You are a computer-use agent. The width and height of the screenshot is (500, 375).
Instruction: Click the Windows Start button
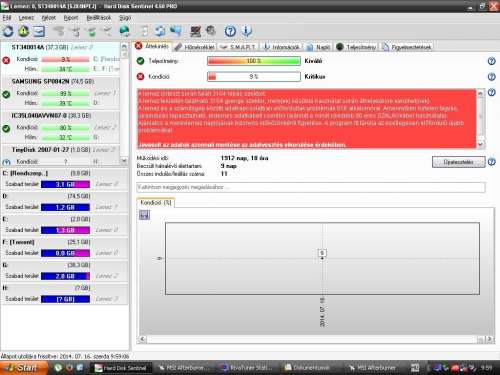coord(24,368)
